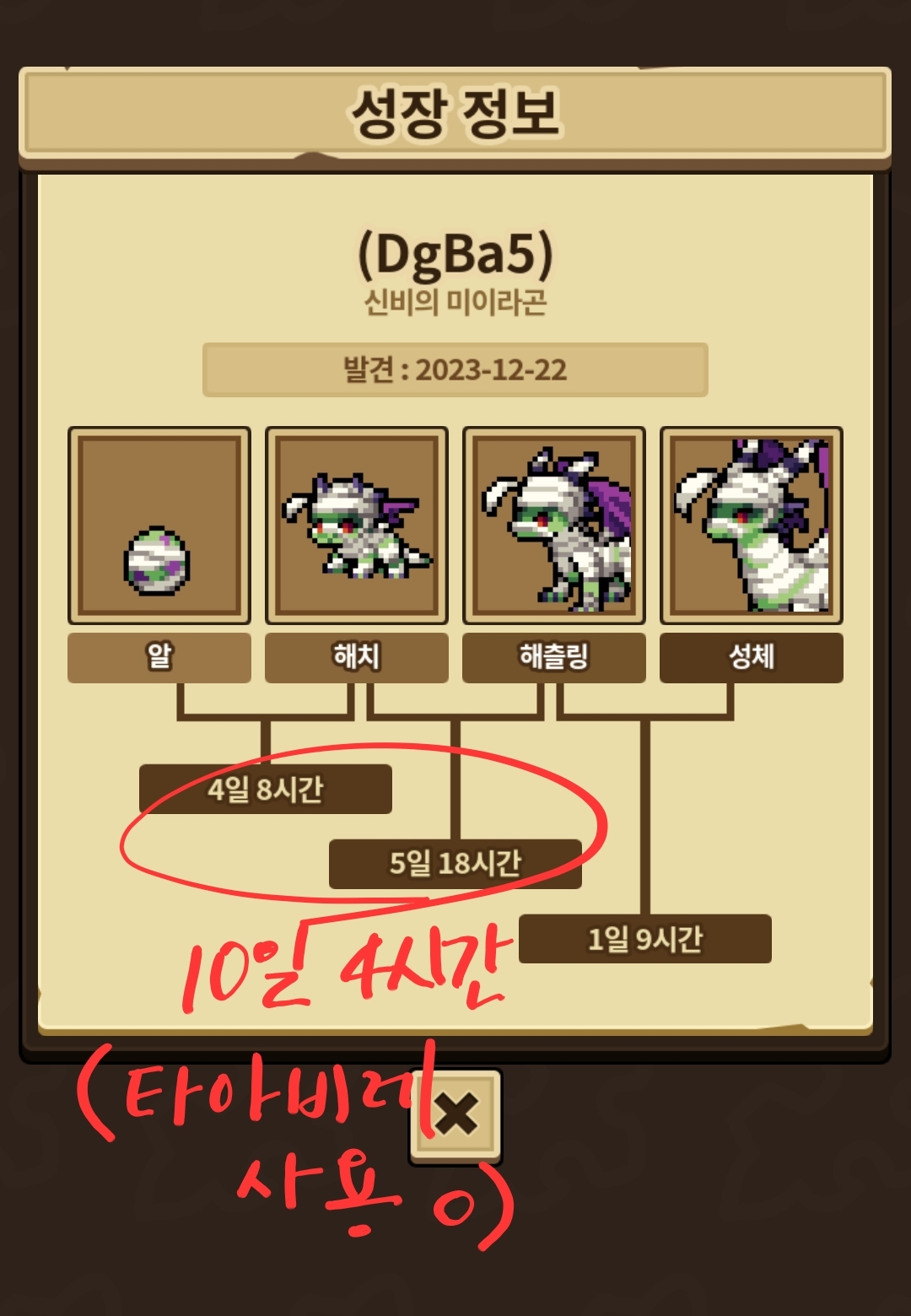
Task: Select the egg stage thumbnail
Action: click(159, 525)
